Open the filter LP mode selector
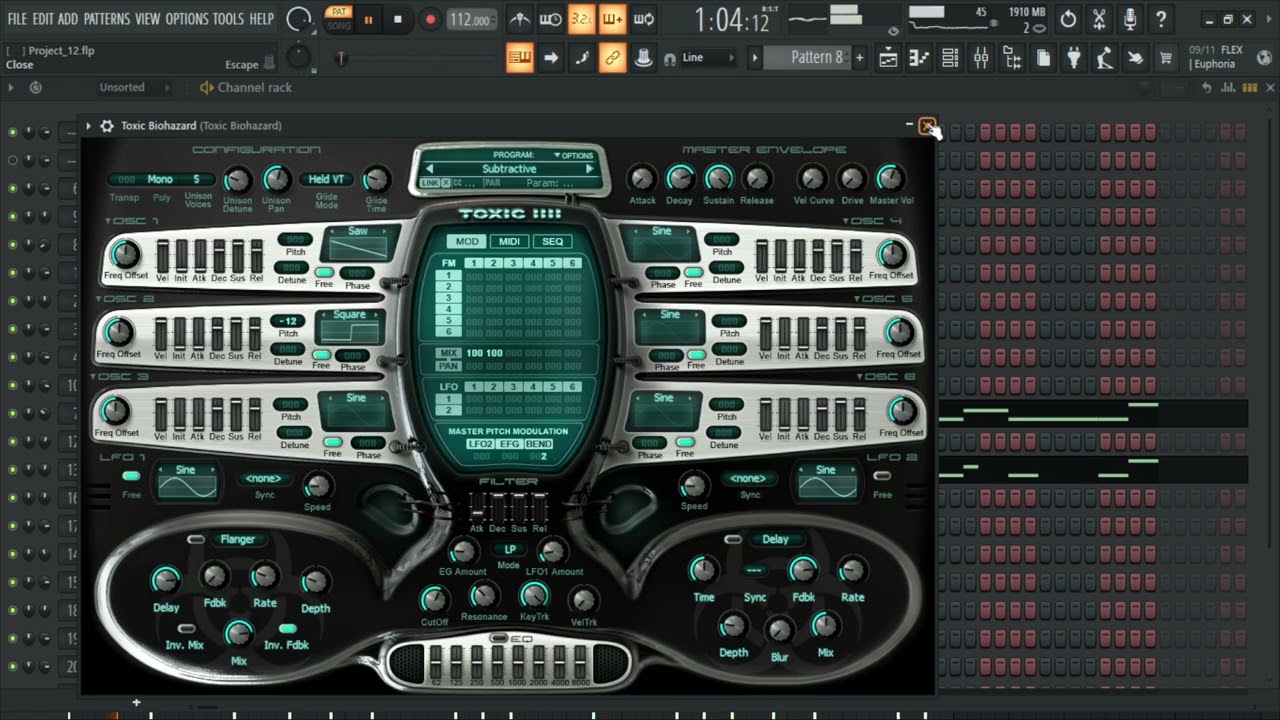Image resolution: width=1280 pixels, height=720 pixels. 509,549
